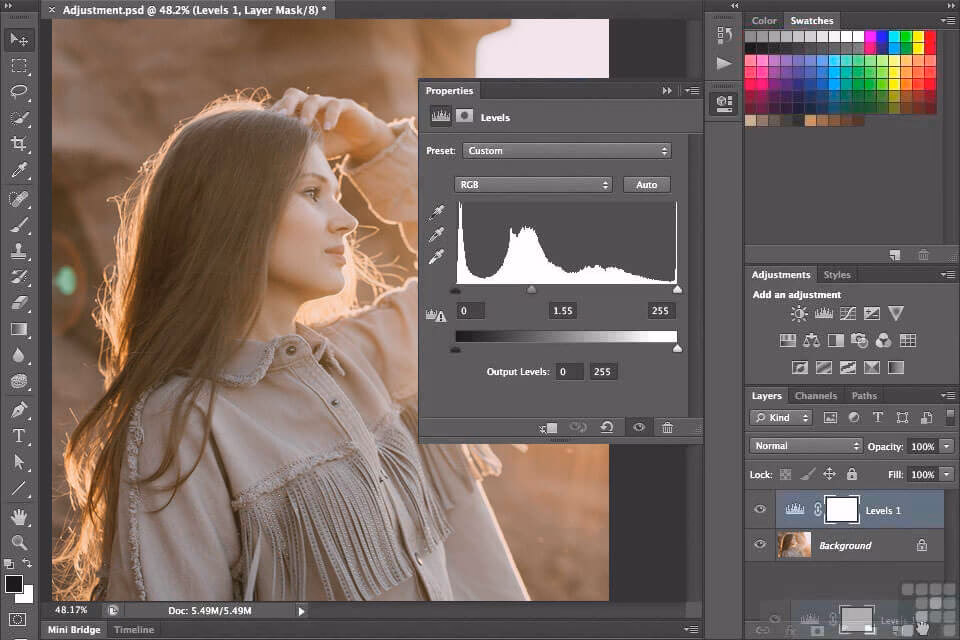
Task: Hide the Background layer
Action: pos(760,545)
